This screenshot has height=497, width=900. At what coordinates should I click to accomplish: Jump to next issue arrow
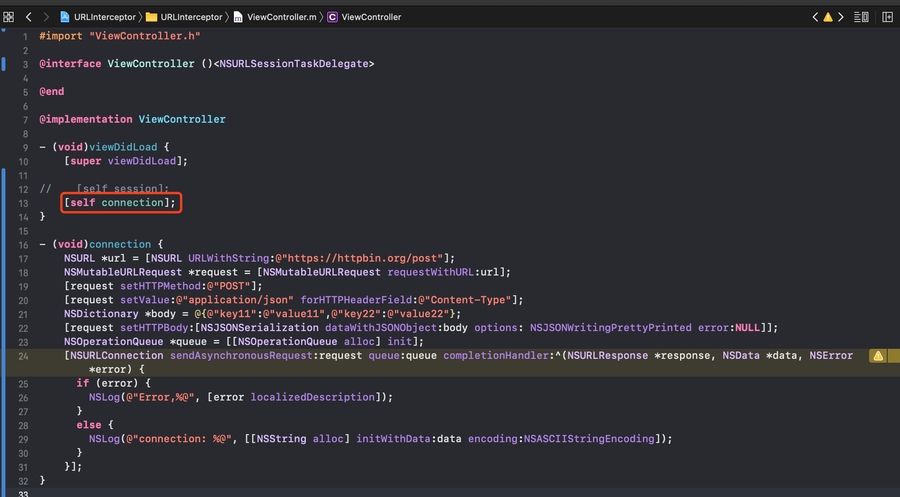click(842, 17)
